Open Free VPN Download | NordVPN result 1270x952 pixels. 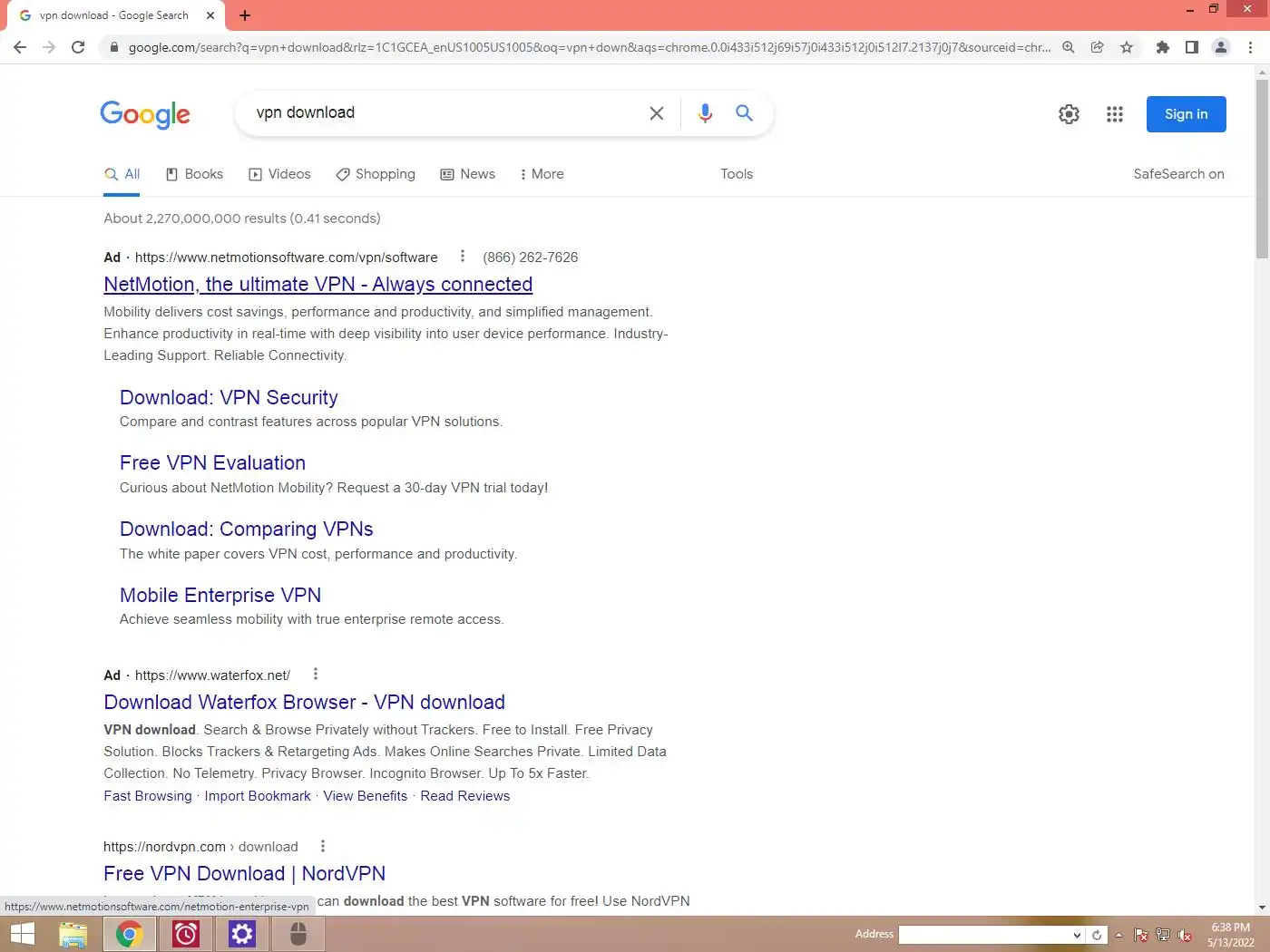click(244, 874)
